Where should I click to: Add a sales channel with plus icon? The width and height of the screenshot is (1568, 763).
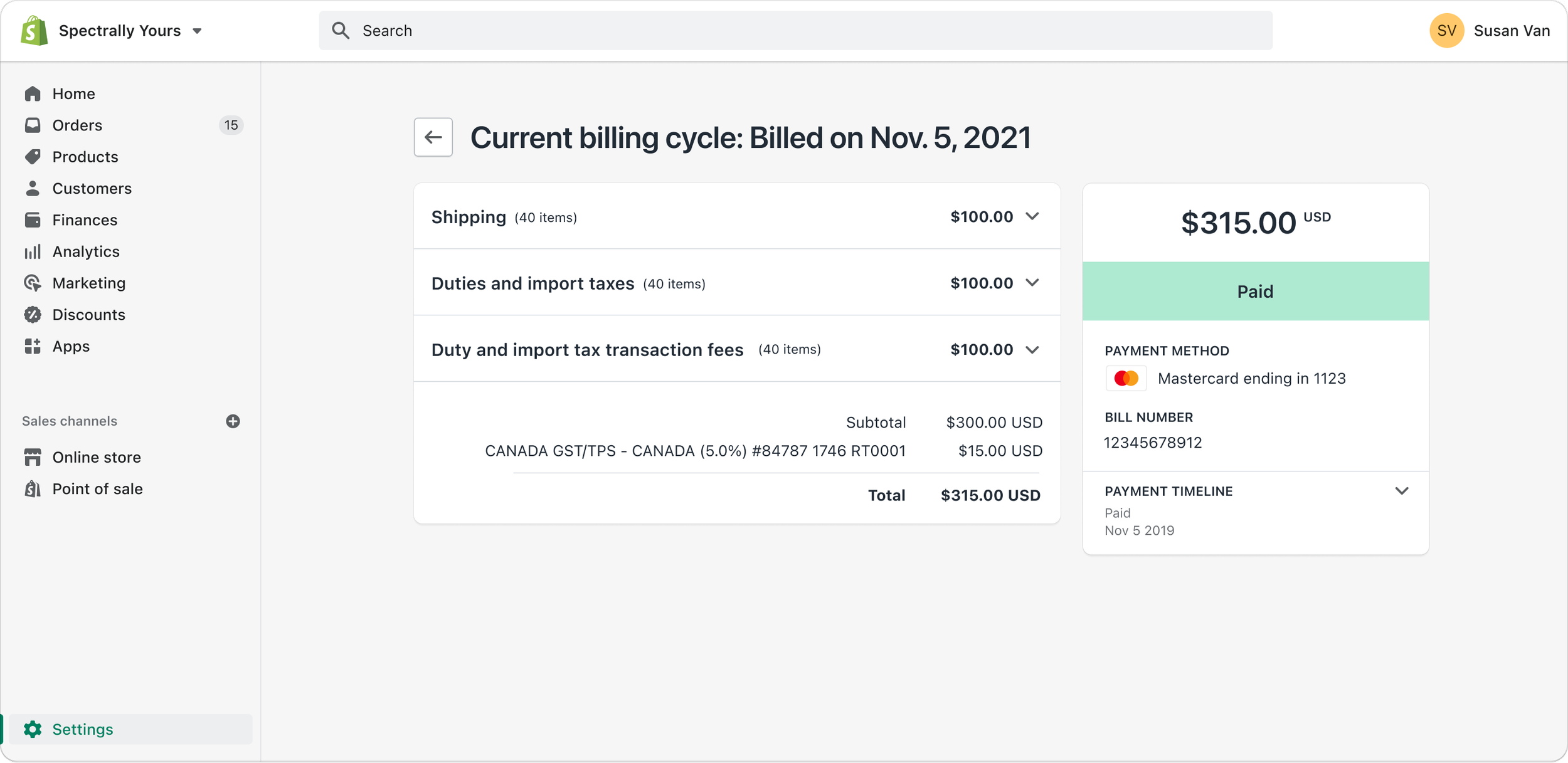pyautogui.click(x=233, y=421)
